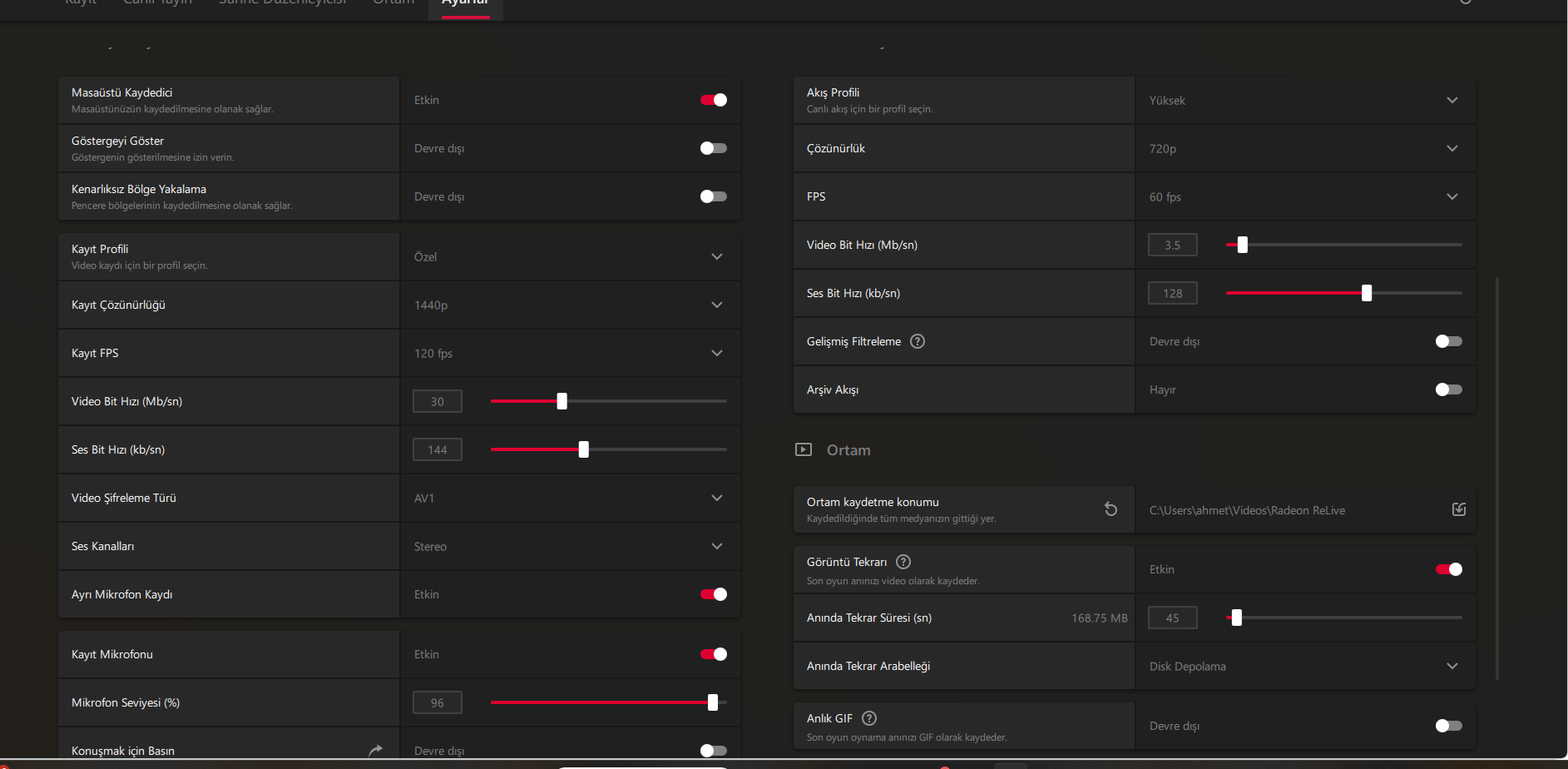Viewport: 1568px width, 769px height.
Task: Disable the Masaüstü Kaydedici toggle
Action: coord(714,100)
